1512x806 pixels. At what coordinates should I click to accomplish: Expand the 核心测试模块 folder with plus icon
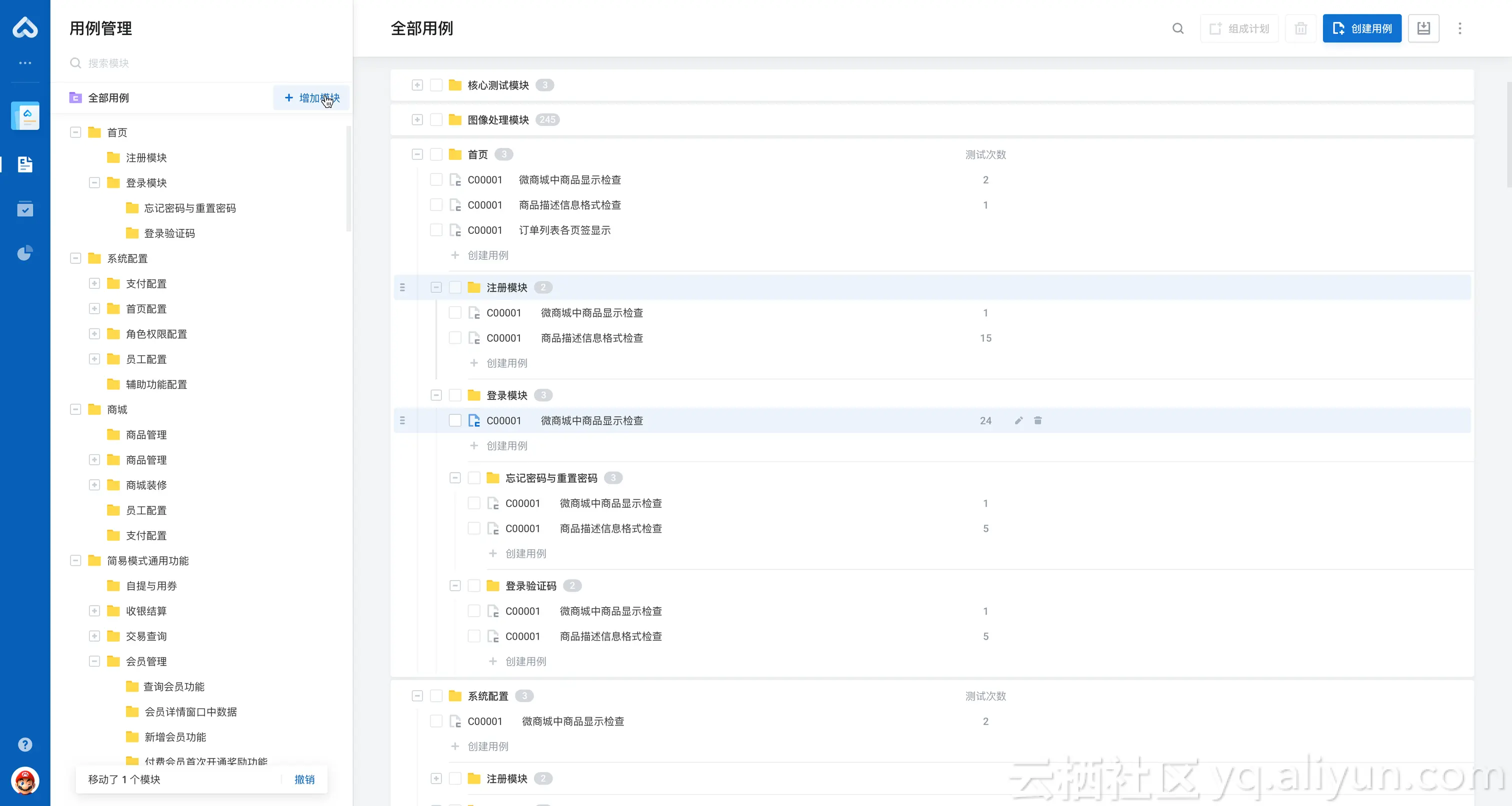coord(417,85)
